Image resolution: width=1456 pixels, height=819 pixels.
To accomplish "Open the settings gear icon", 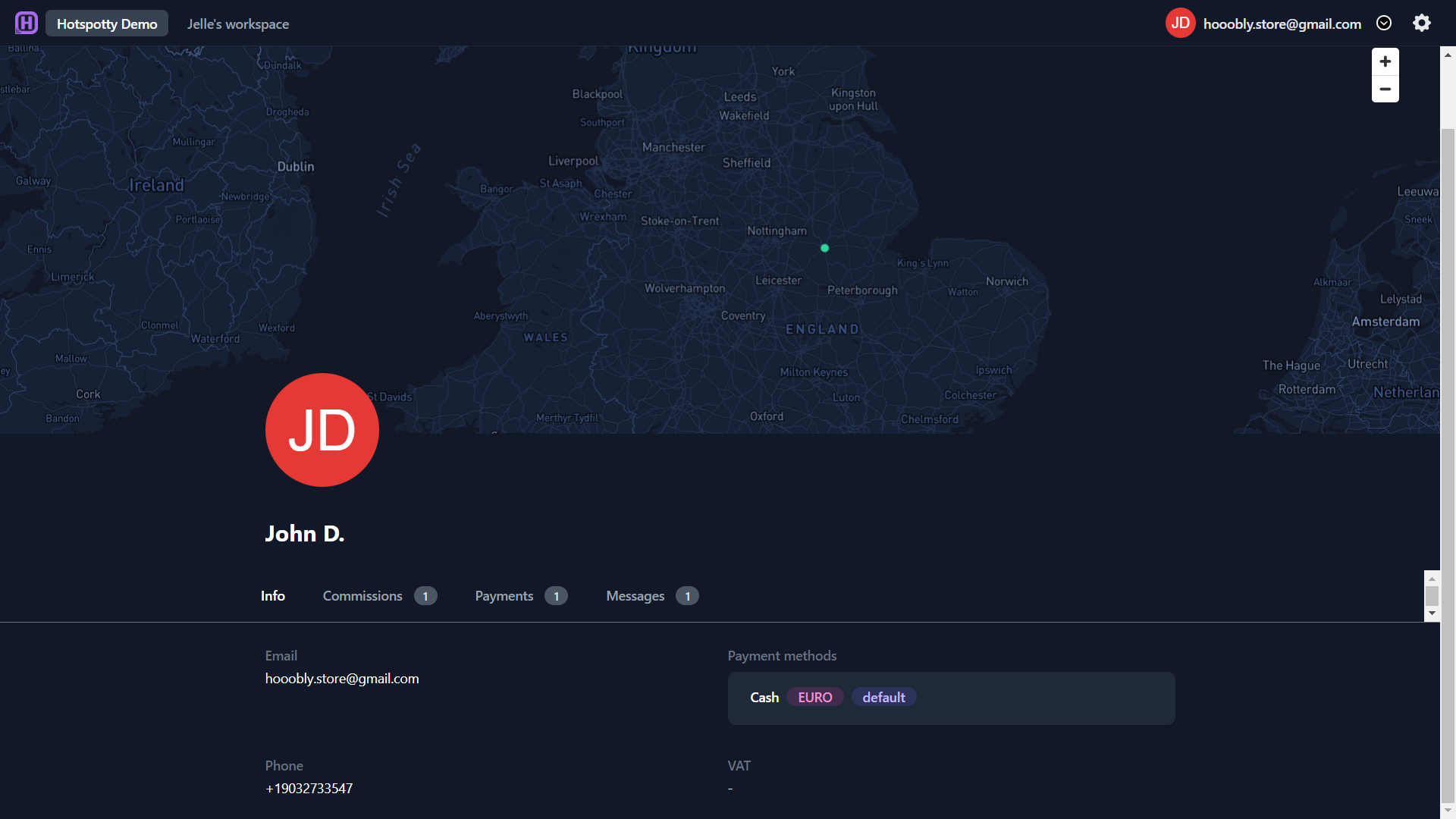I will (1422, 23).
